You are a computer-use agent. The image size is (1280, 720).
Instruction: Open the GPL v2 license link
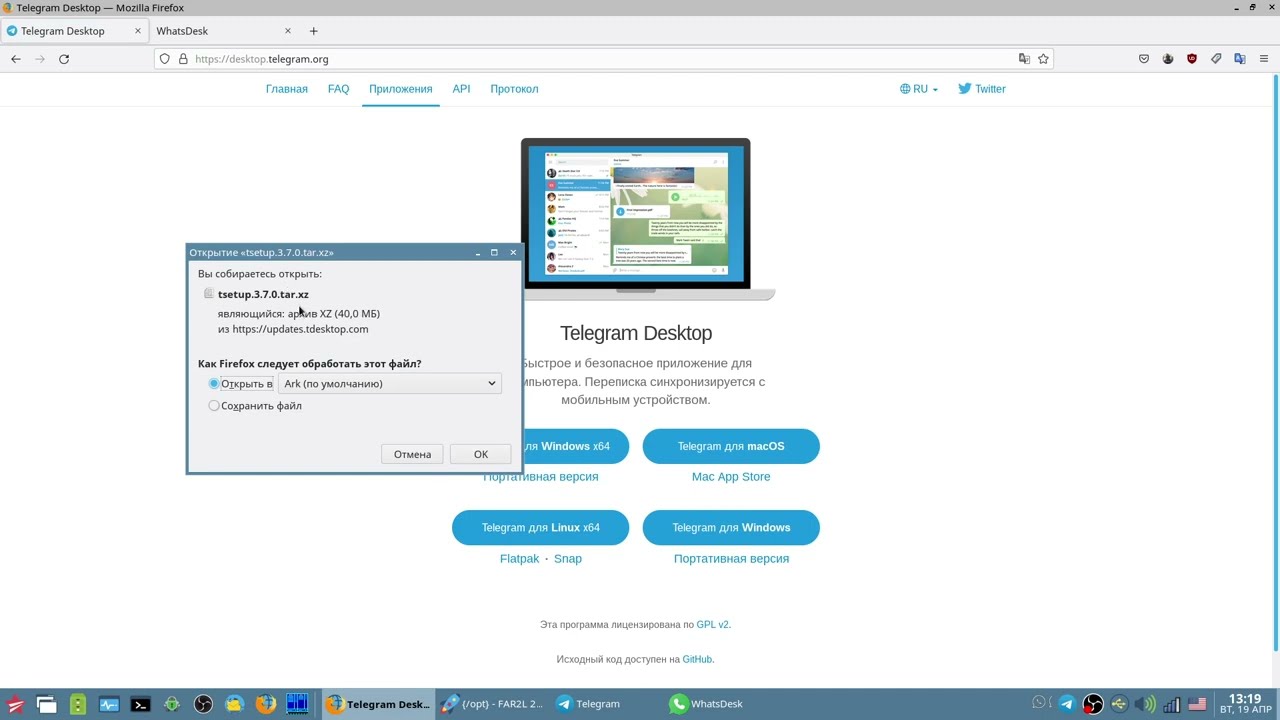pos(713,625)
